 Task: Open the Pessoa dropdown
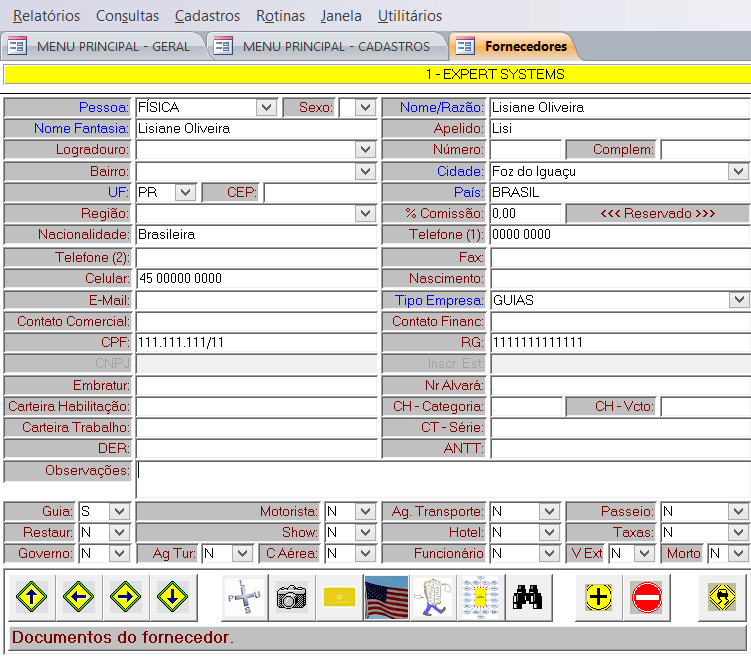tap(265, 108)
